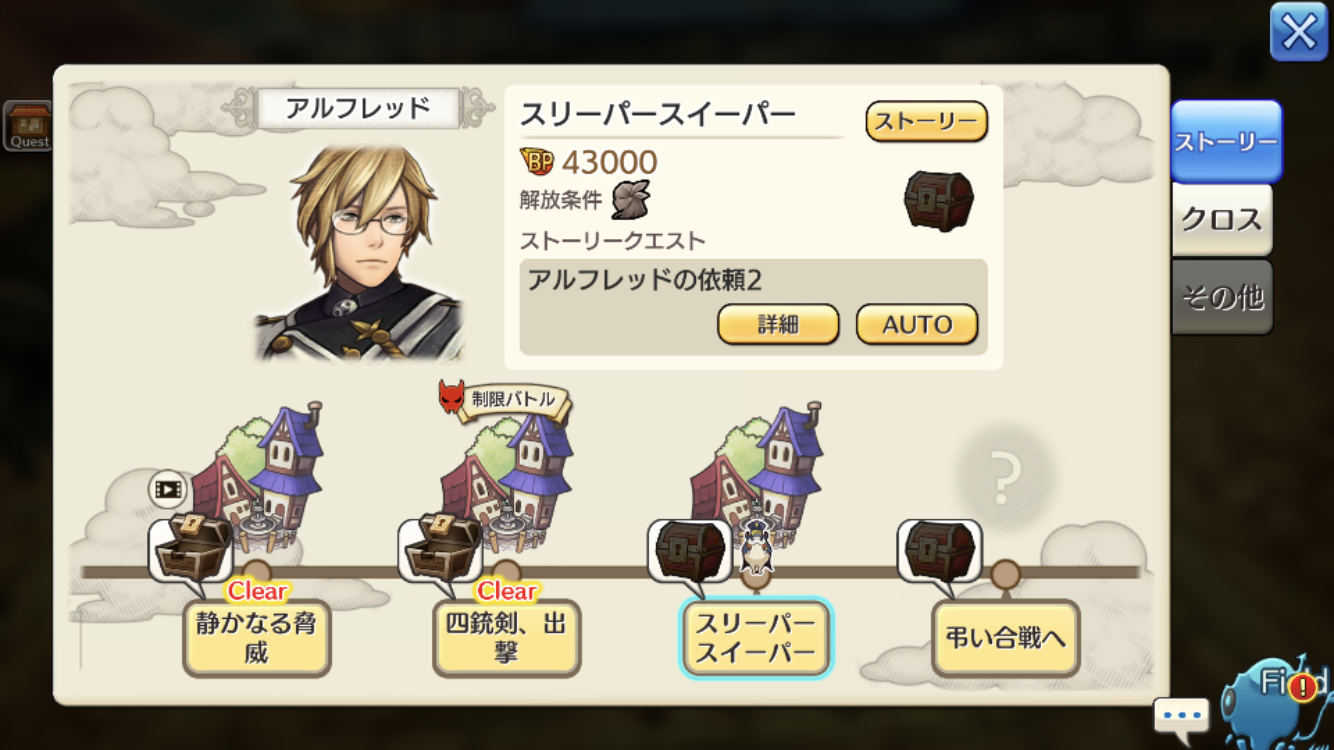The width and height of the screenshot is (1334, 750).
Task: Tap the closed chest above スリーパースイーパー
Action: pos(689,549)
